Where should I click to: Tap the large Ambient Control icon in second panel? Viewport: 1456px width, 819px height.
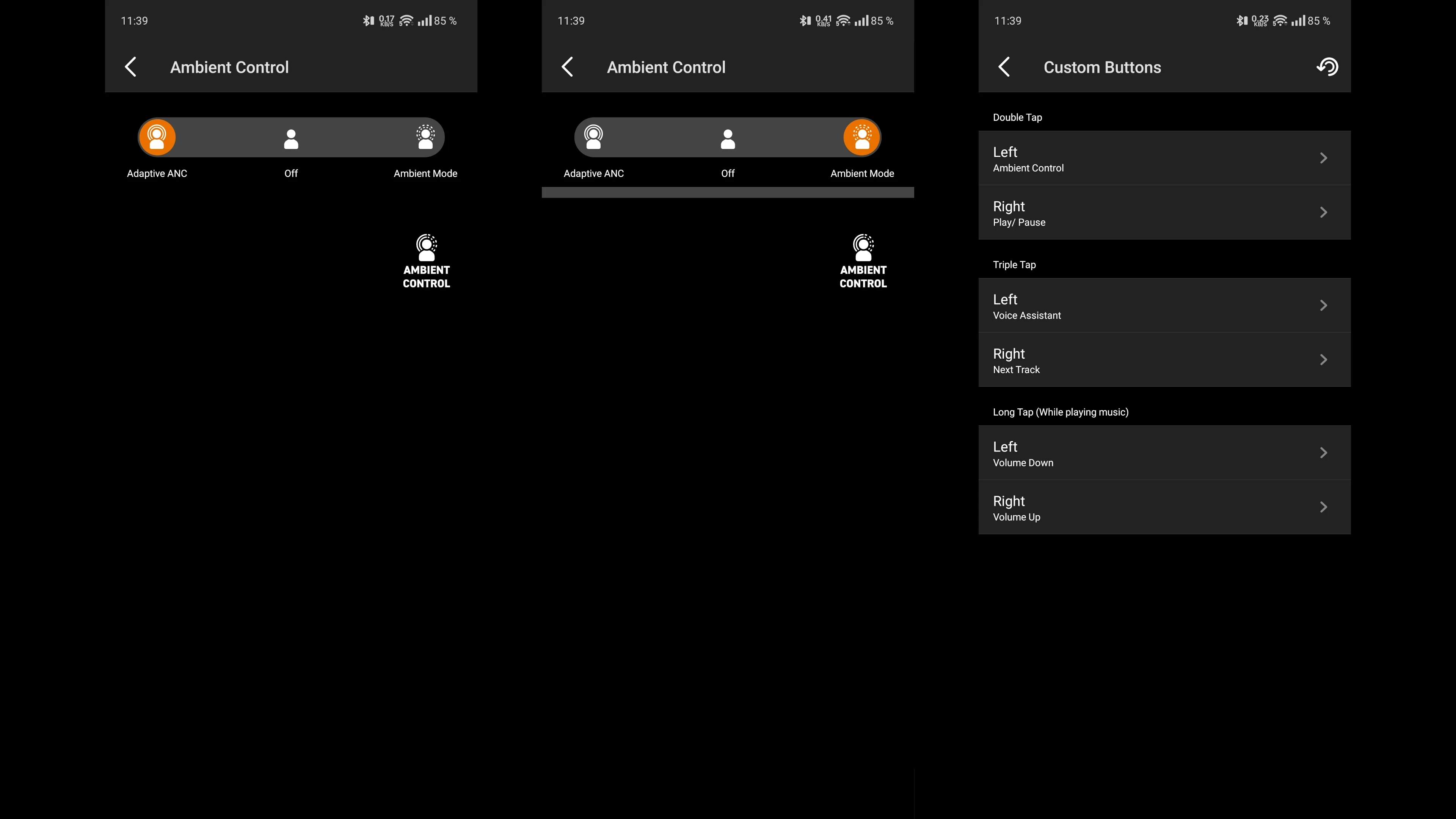pos(863,261)
